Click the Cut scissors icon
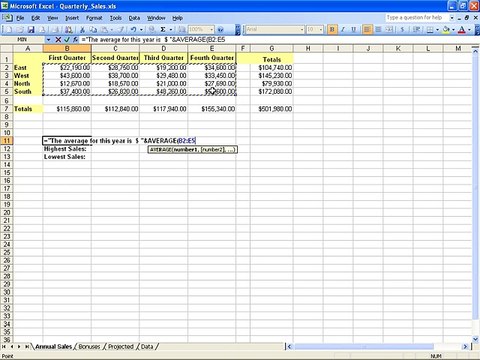The image size is (480, 360). 82,30
